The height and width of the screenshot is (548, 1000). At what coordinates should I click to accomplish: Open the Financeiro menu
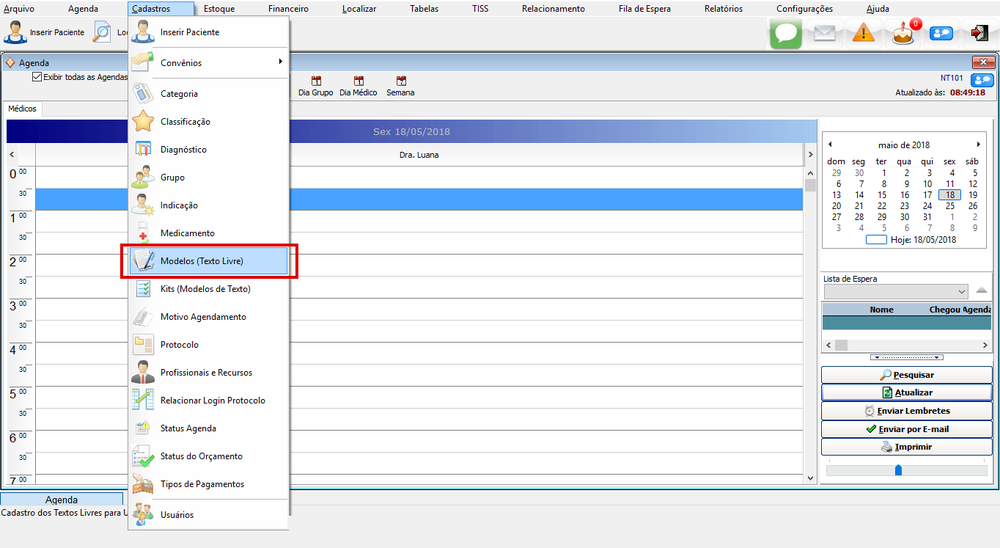point(288,8)
